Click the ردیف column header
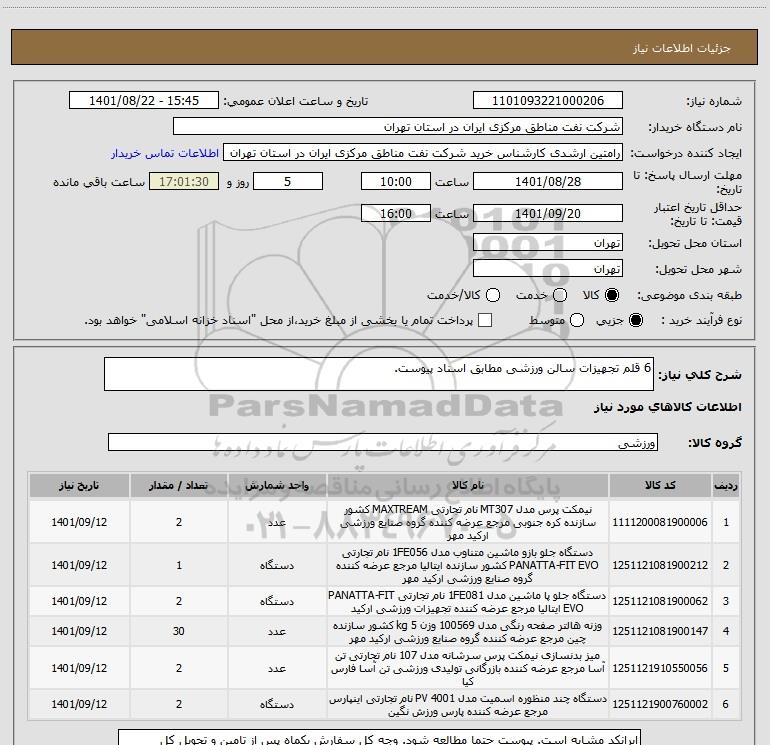 point(726,486)
